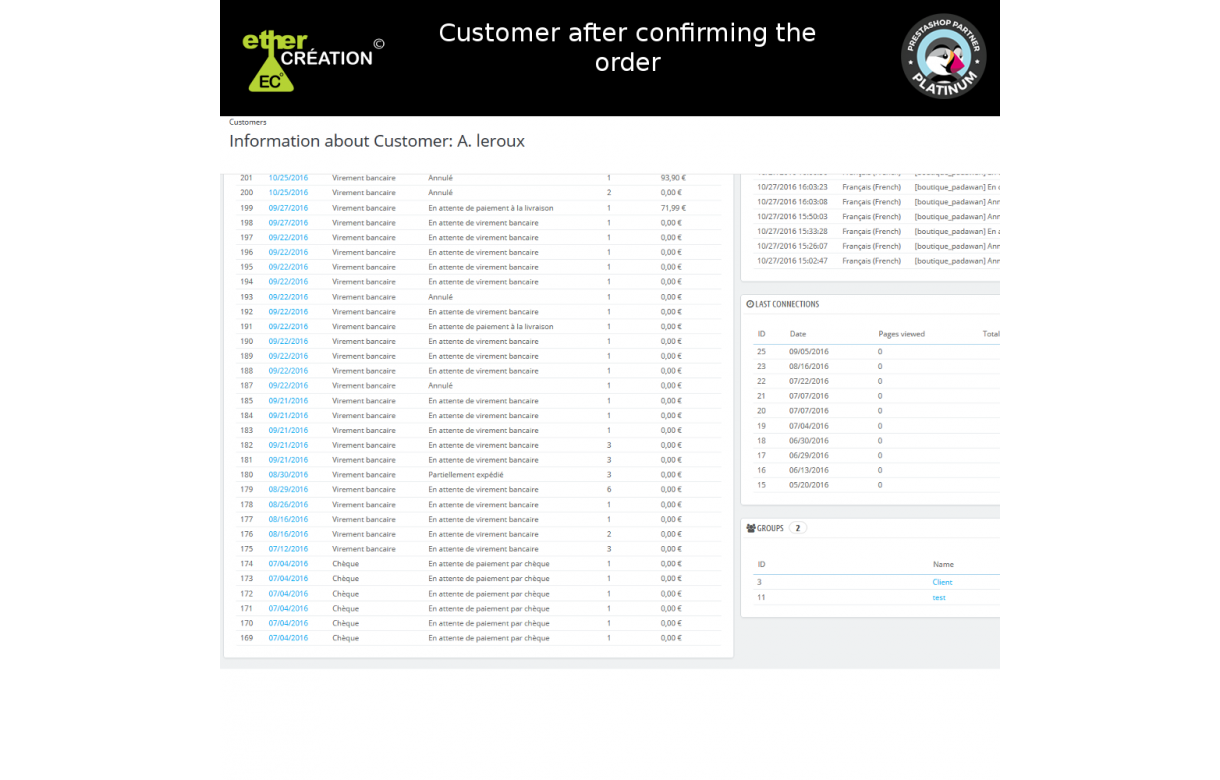Open order 169 date link
The width and height of the screenshot is (1220, 780).
click(288, 638)
